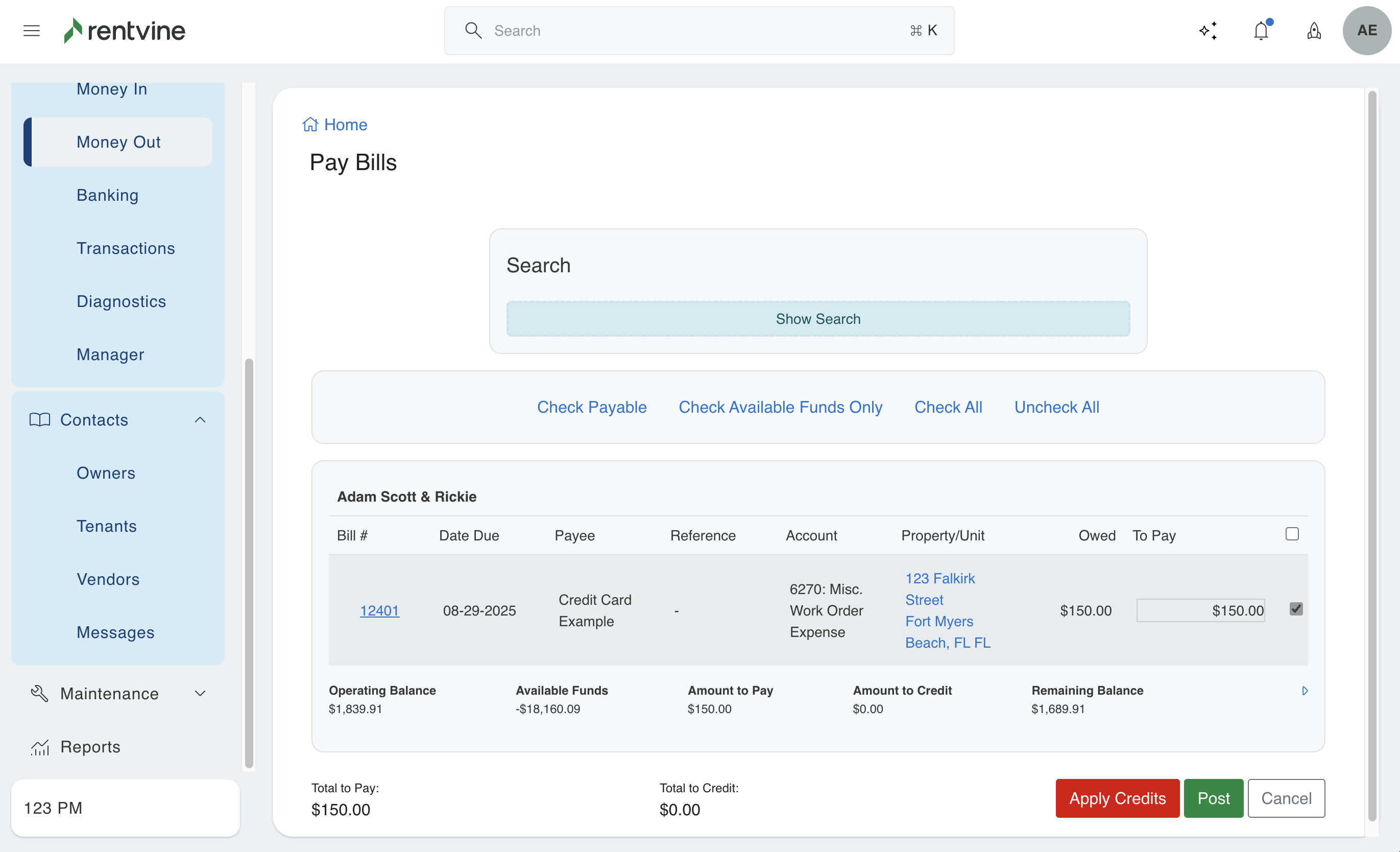The width and height of the screenshot is (1400, 852).
Task: Open the hamburger navigation menu
Action: (x=31, y=31)
